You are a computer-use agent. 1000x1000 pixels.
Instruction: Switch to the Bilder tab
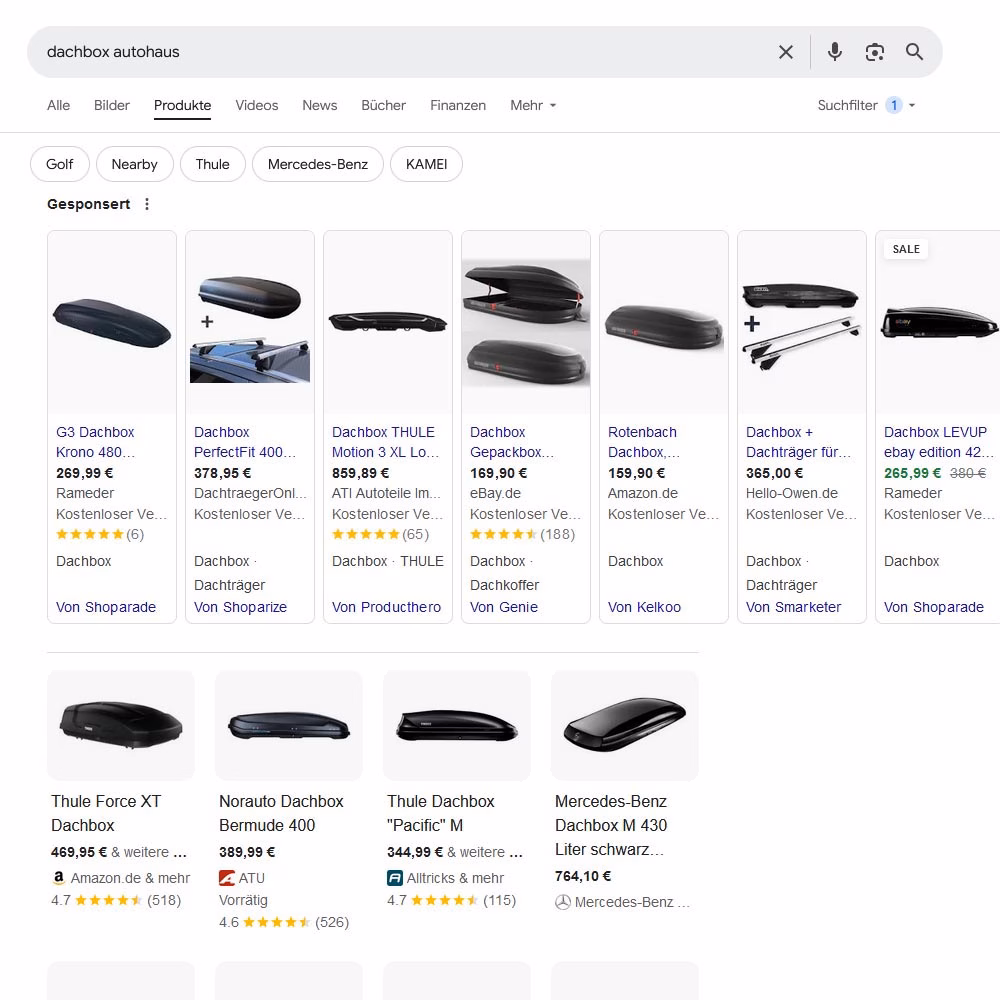[111, 105]
